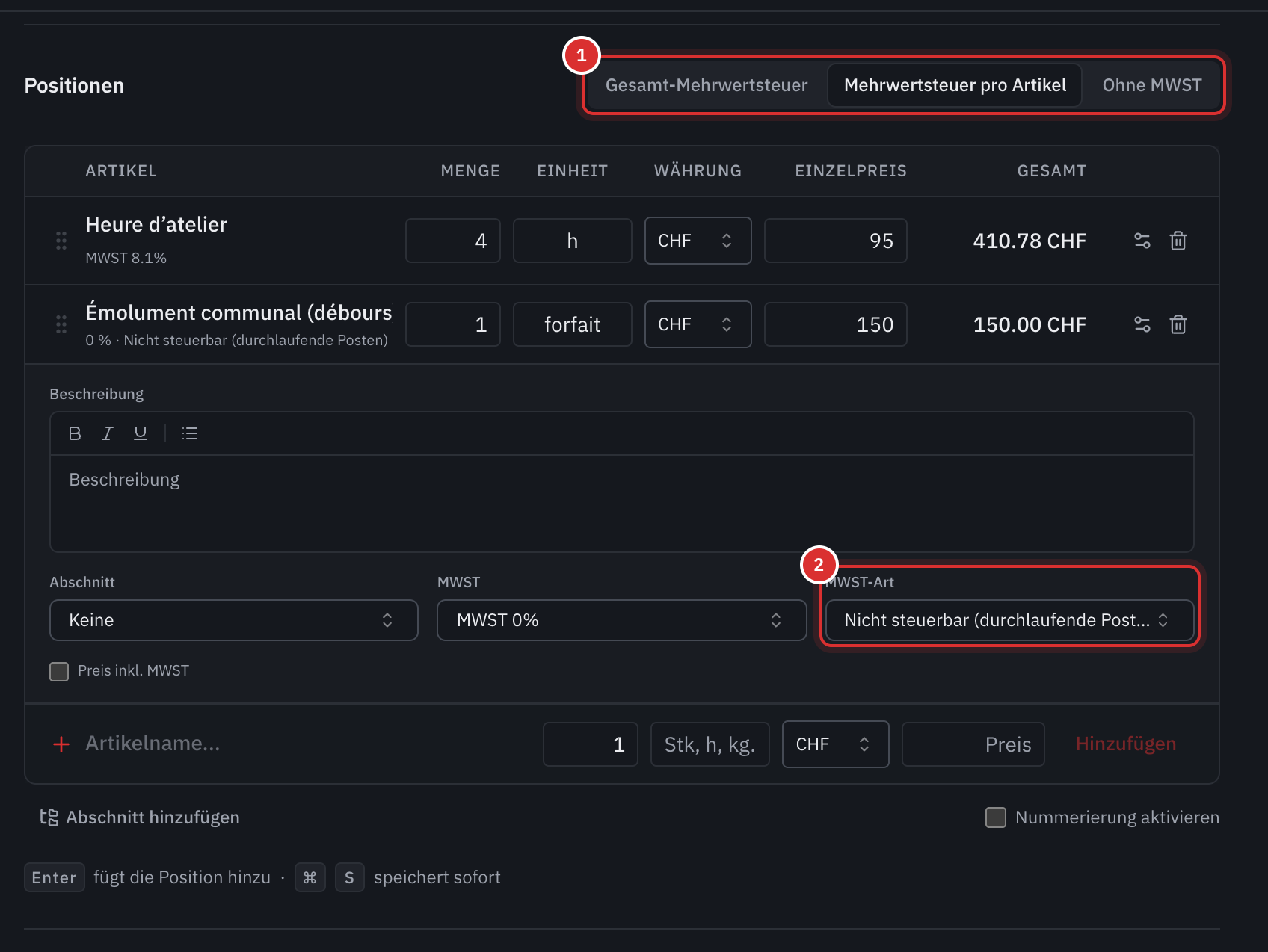Select the Ohne MWST tab
The width and height of the screenshot is (1268, 952).
click(x=1151, y=85)
